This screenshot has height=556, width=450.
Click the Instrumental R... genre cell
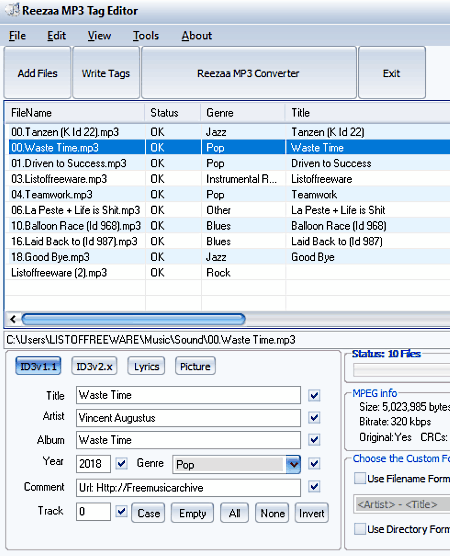[241, 179]
